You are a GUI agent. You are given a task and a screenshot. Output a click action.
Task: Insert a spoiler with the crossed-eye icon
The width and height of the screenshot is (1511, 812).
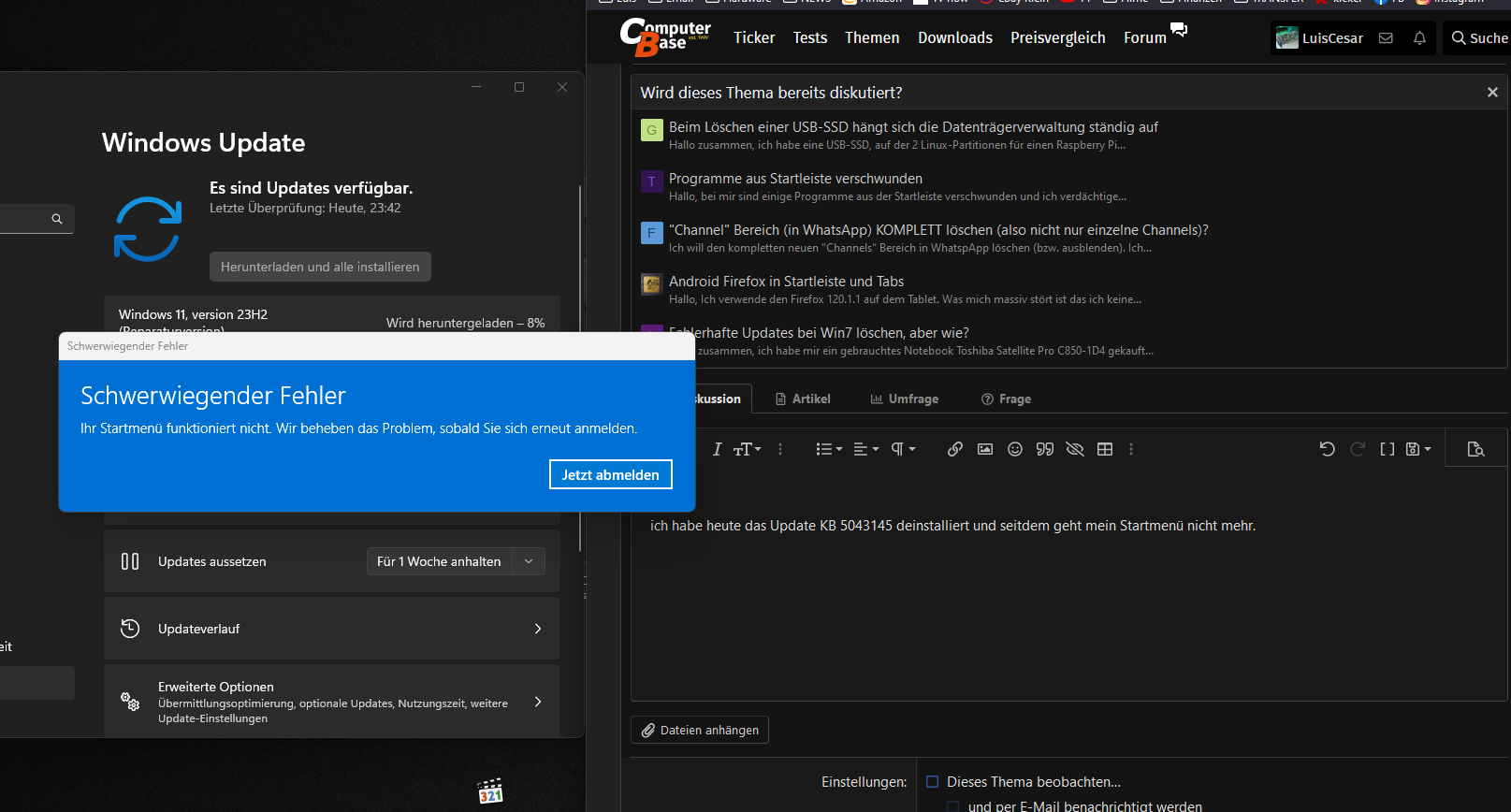click(x=1075, y=449)
